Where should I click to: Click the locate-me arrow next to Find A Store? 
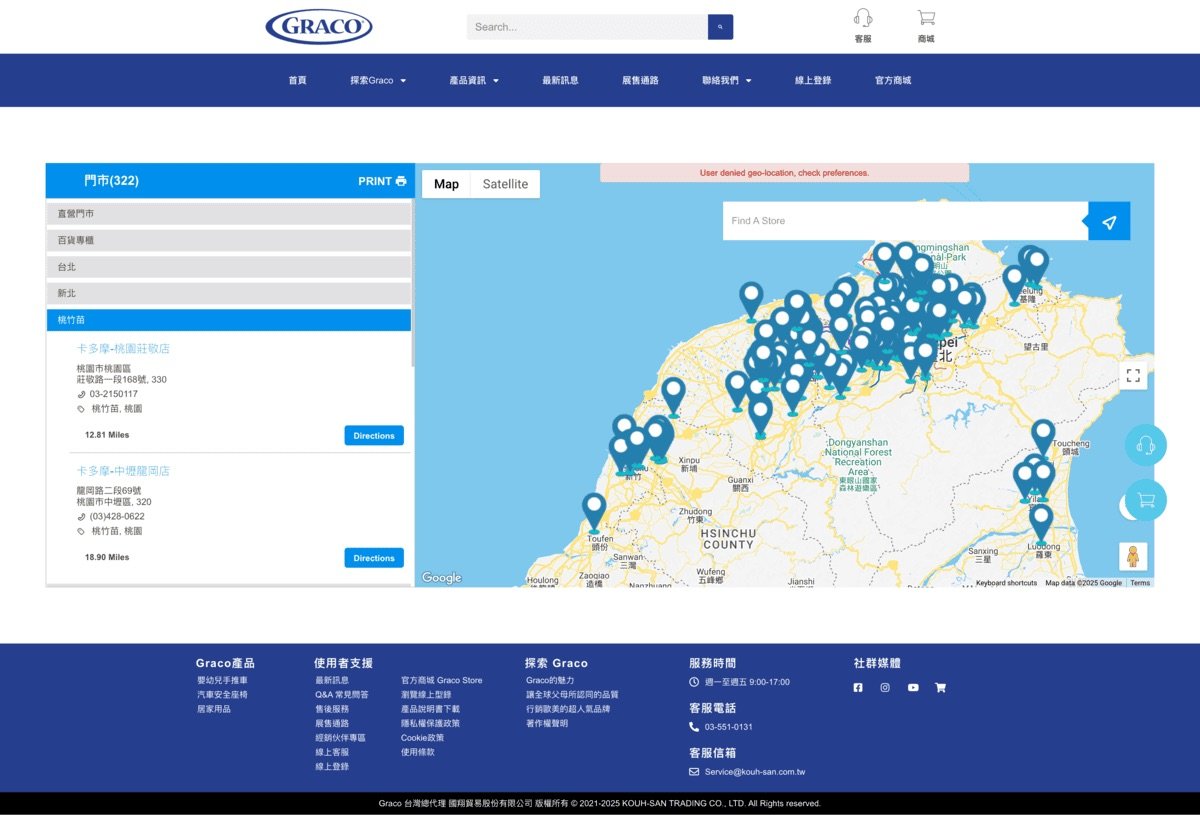tap(1109, 221)
